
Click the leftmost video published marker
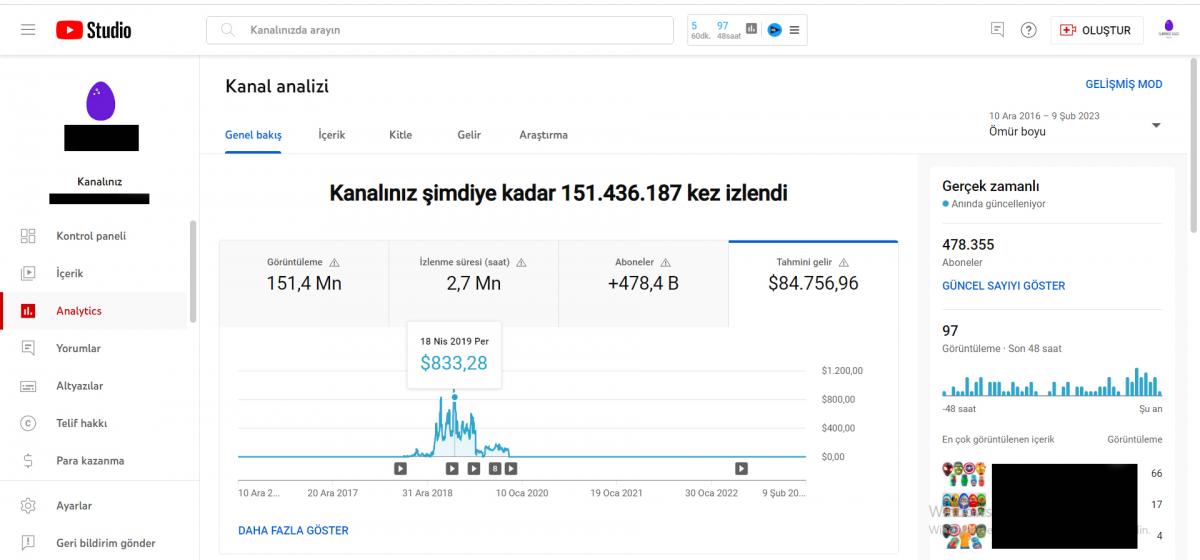pos(400,468)
